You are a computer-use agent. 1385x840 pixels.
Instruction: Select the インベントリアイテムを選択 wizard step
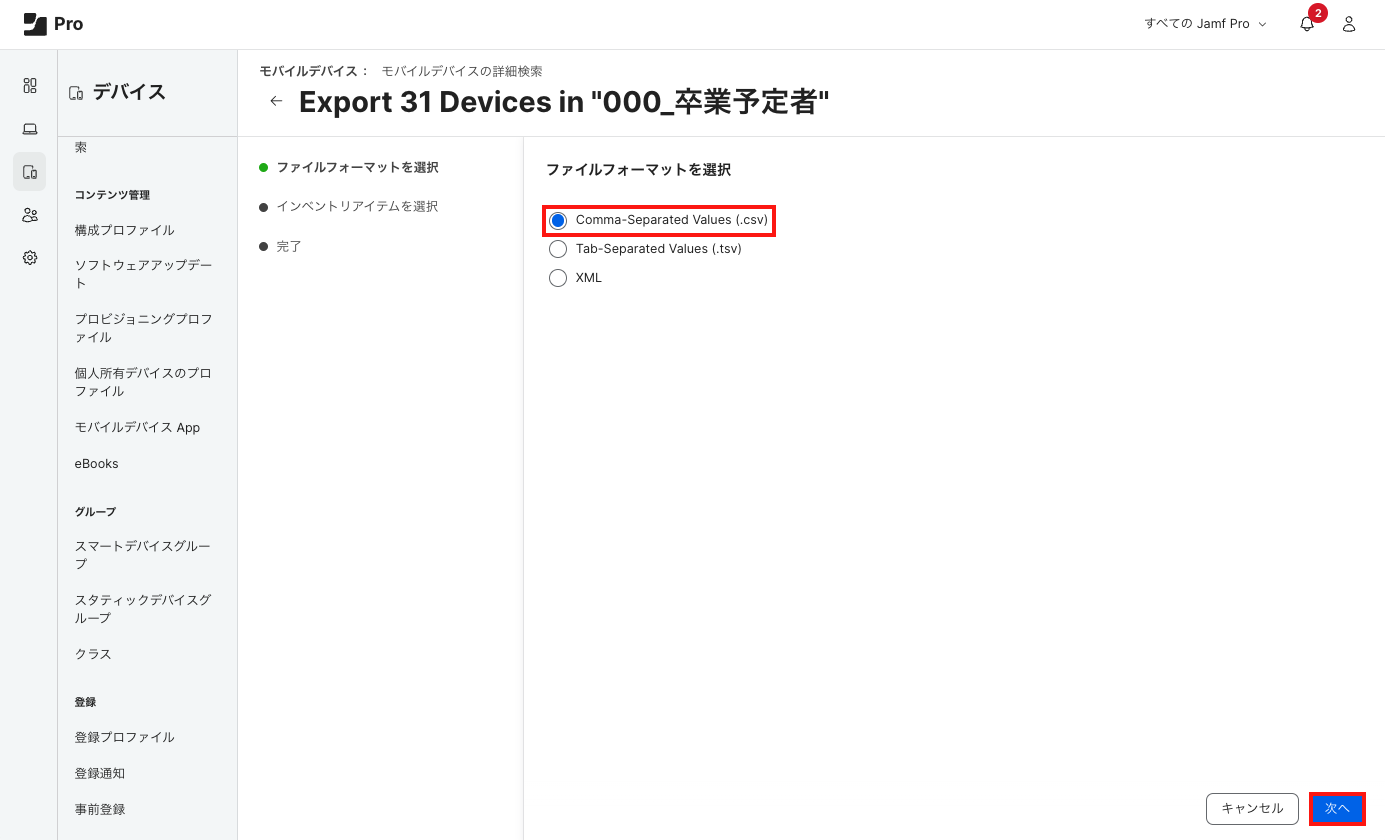click(357, 206)
